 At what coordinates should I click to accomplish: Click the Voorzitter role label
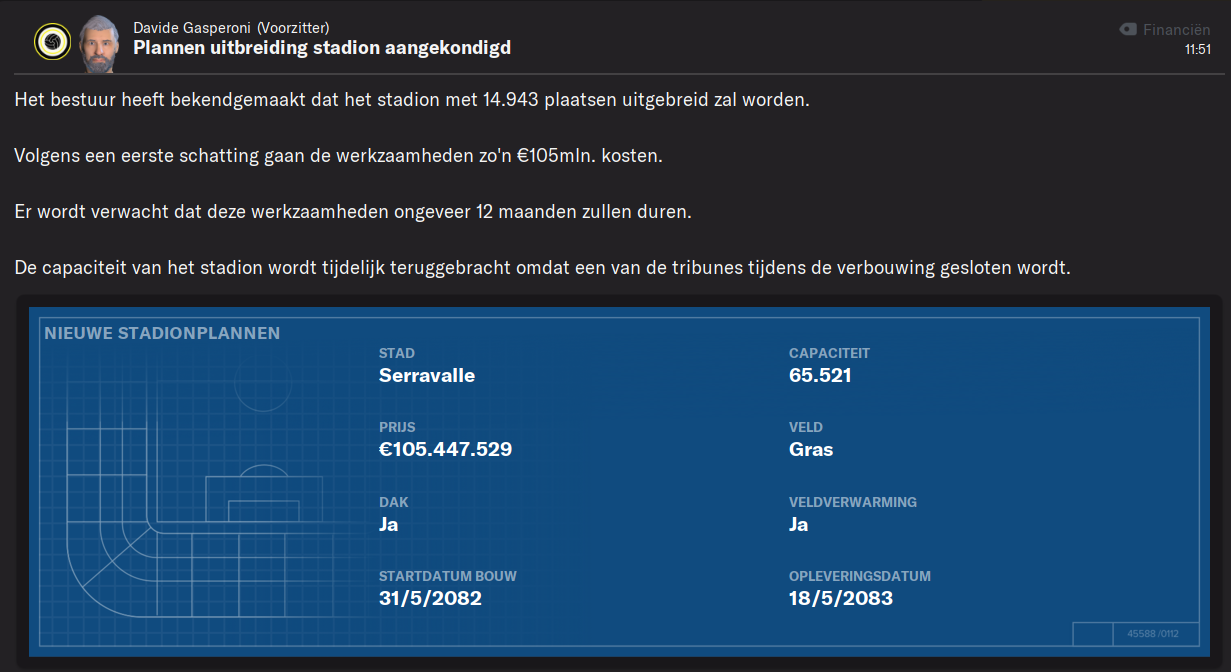(293, 27)
